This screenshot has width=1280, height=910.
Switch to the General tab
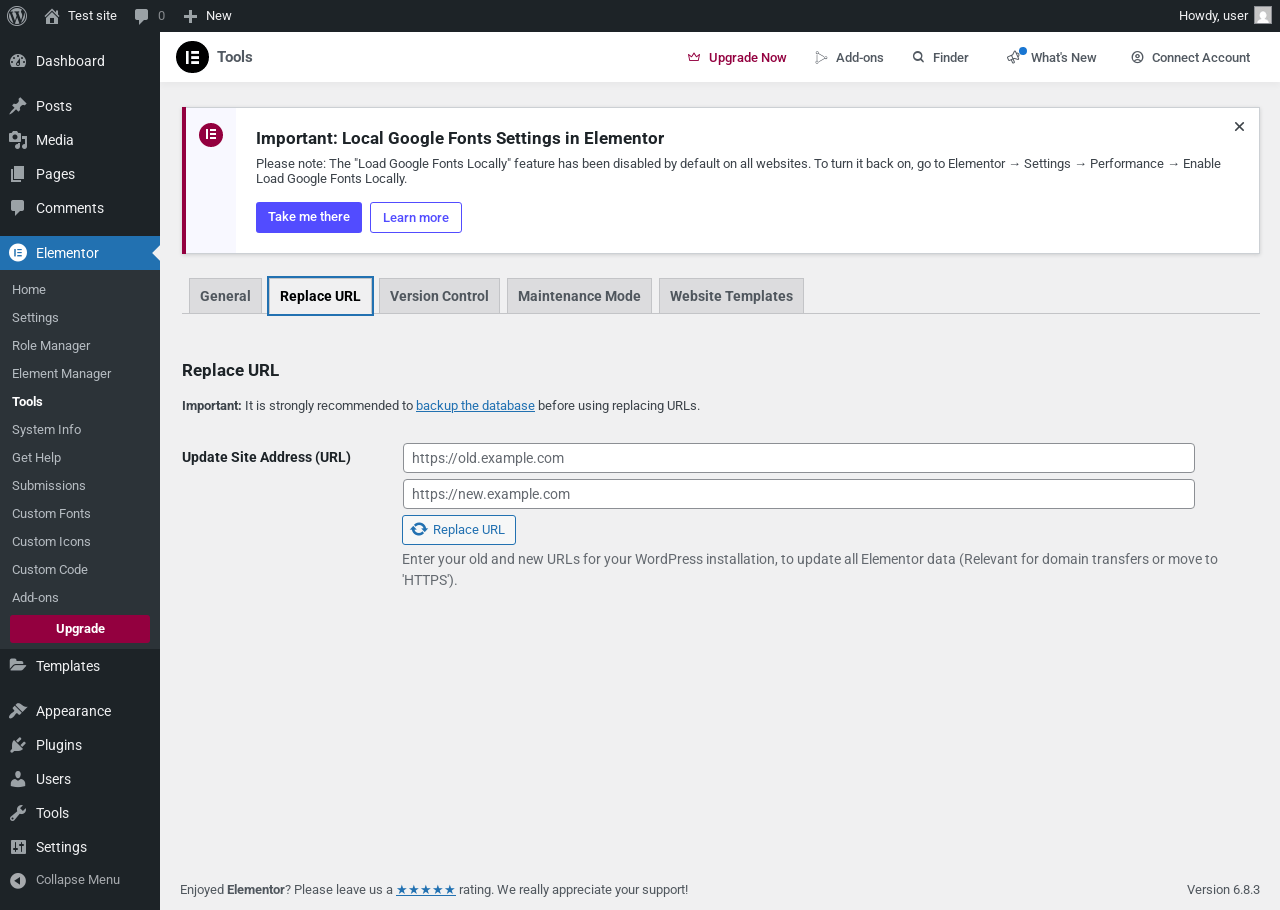pos(225,296)
